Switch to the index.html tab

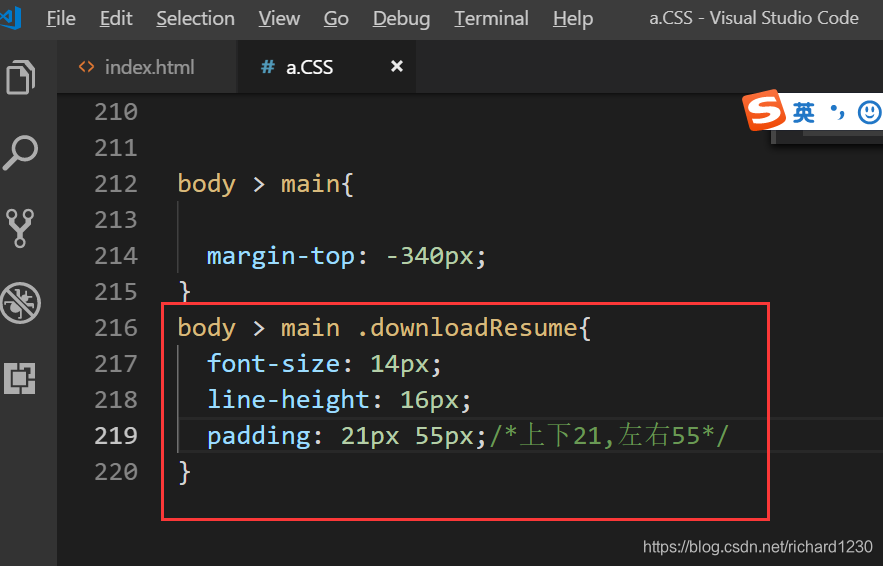click(x=147, y=67)
